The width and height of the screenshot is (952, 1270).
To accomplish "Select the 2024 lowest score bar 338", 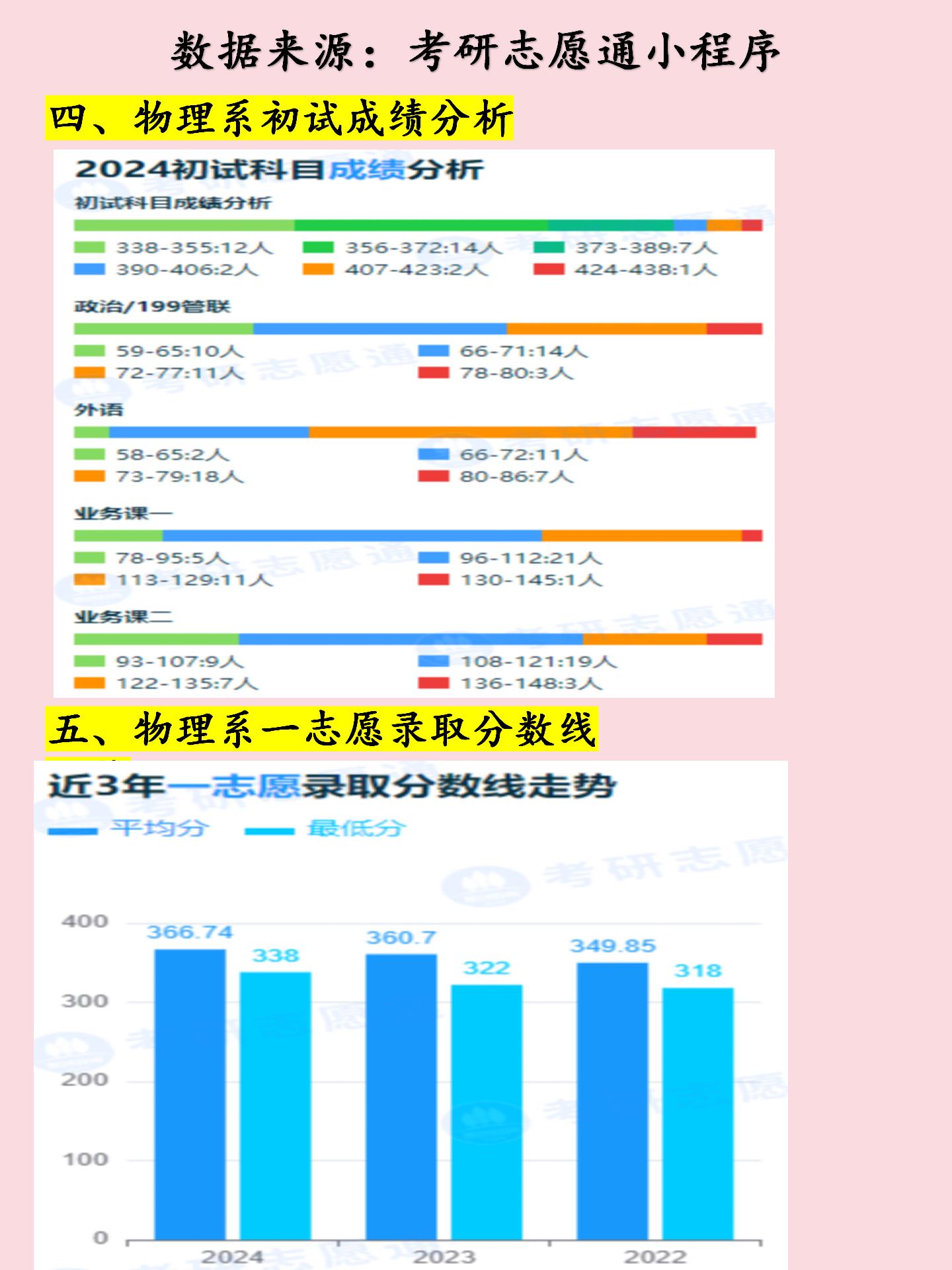I will coord(275,1105).
